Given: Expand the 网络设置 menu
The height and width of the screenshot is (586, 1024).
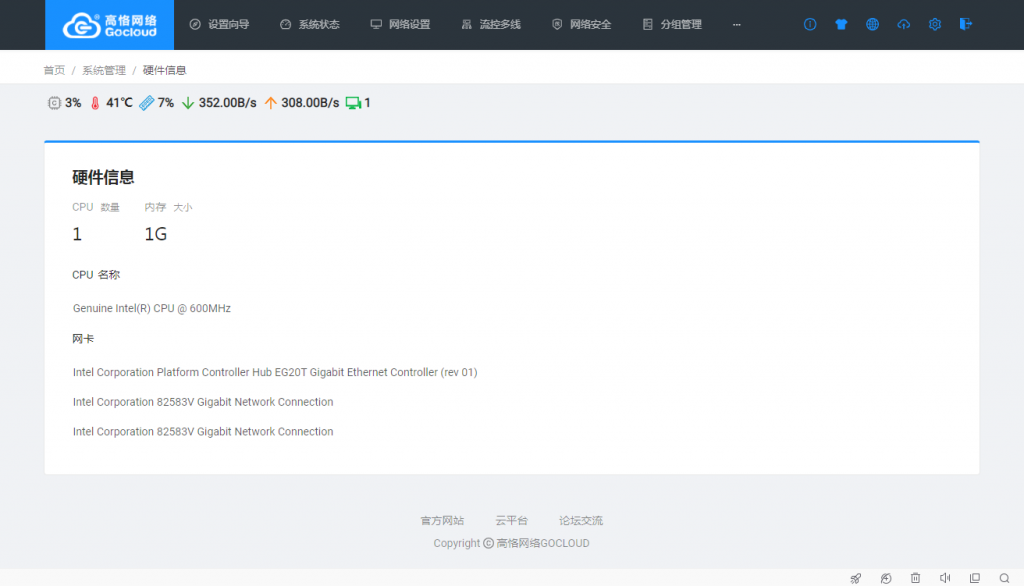Looking at the screenshot, I should (400, 24).
